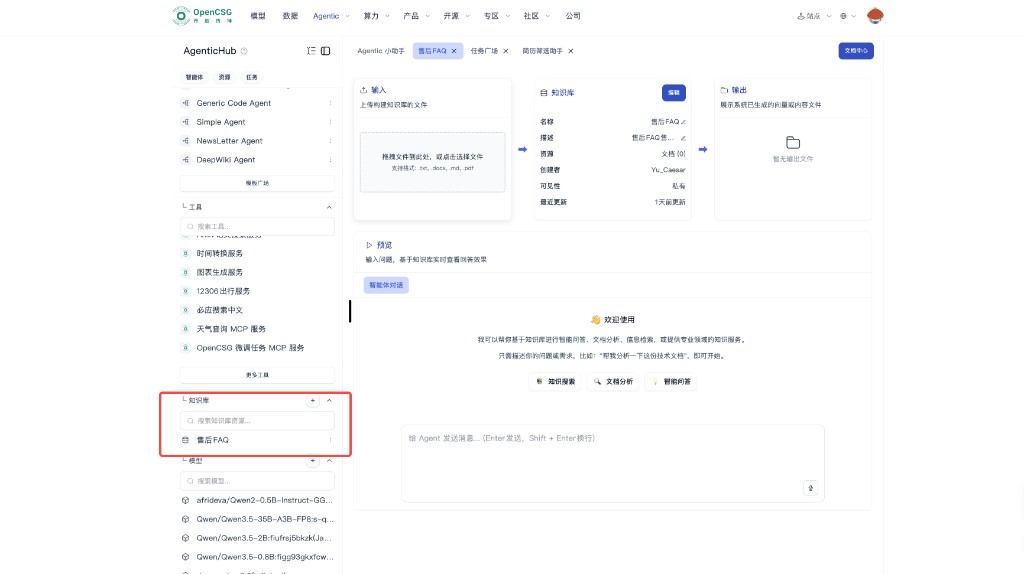Click the 更多工具 button

coord(257,375)
